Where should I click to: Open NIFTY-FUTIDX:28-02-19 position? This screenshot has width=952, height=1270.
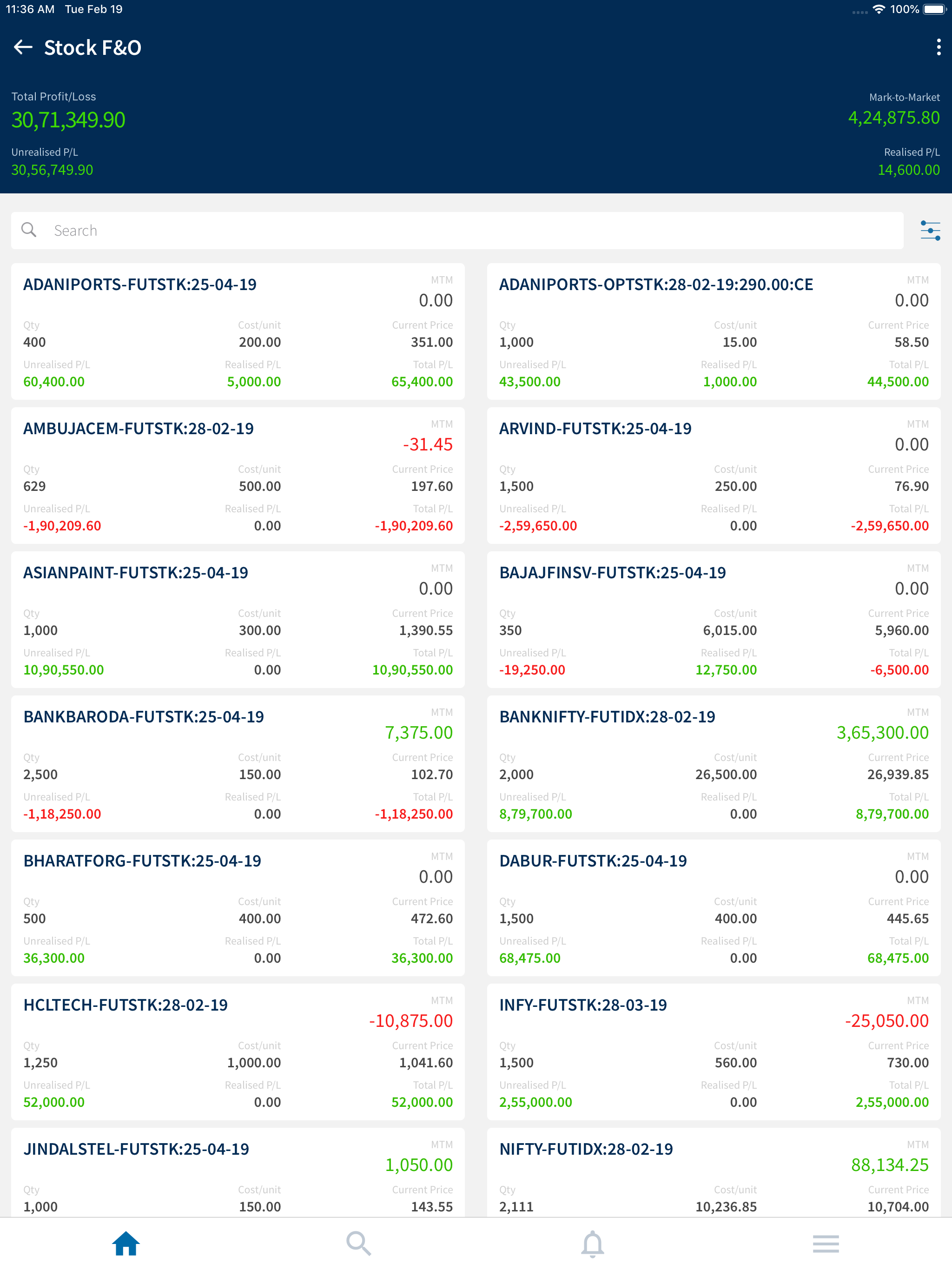[714, 1172]
